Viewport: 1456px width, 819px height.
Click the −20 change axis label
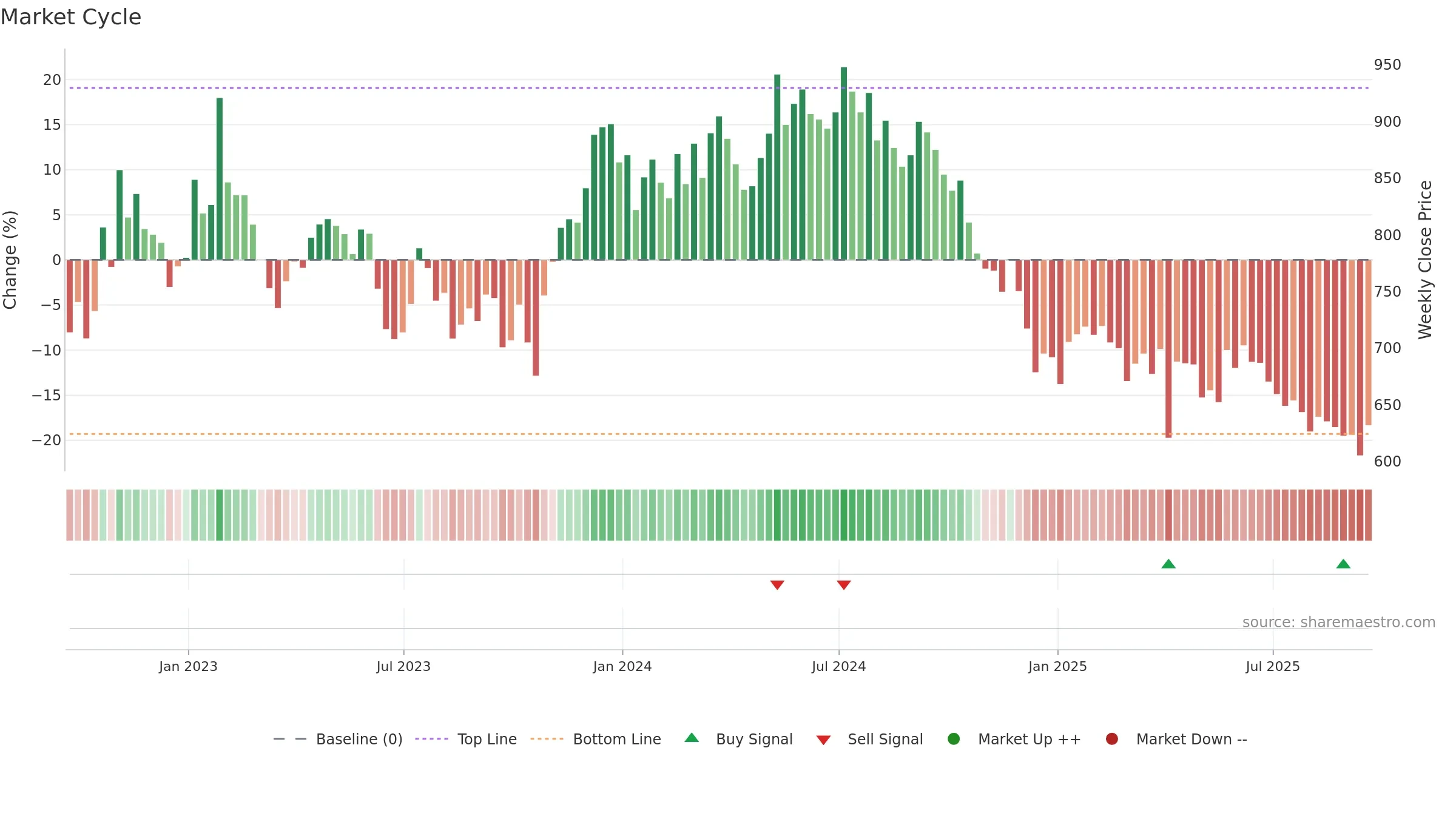point(47,440)
